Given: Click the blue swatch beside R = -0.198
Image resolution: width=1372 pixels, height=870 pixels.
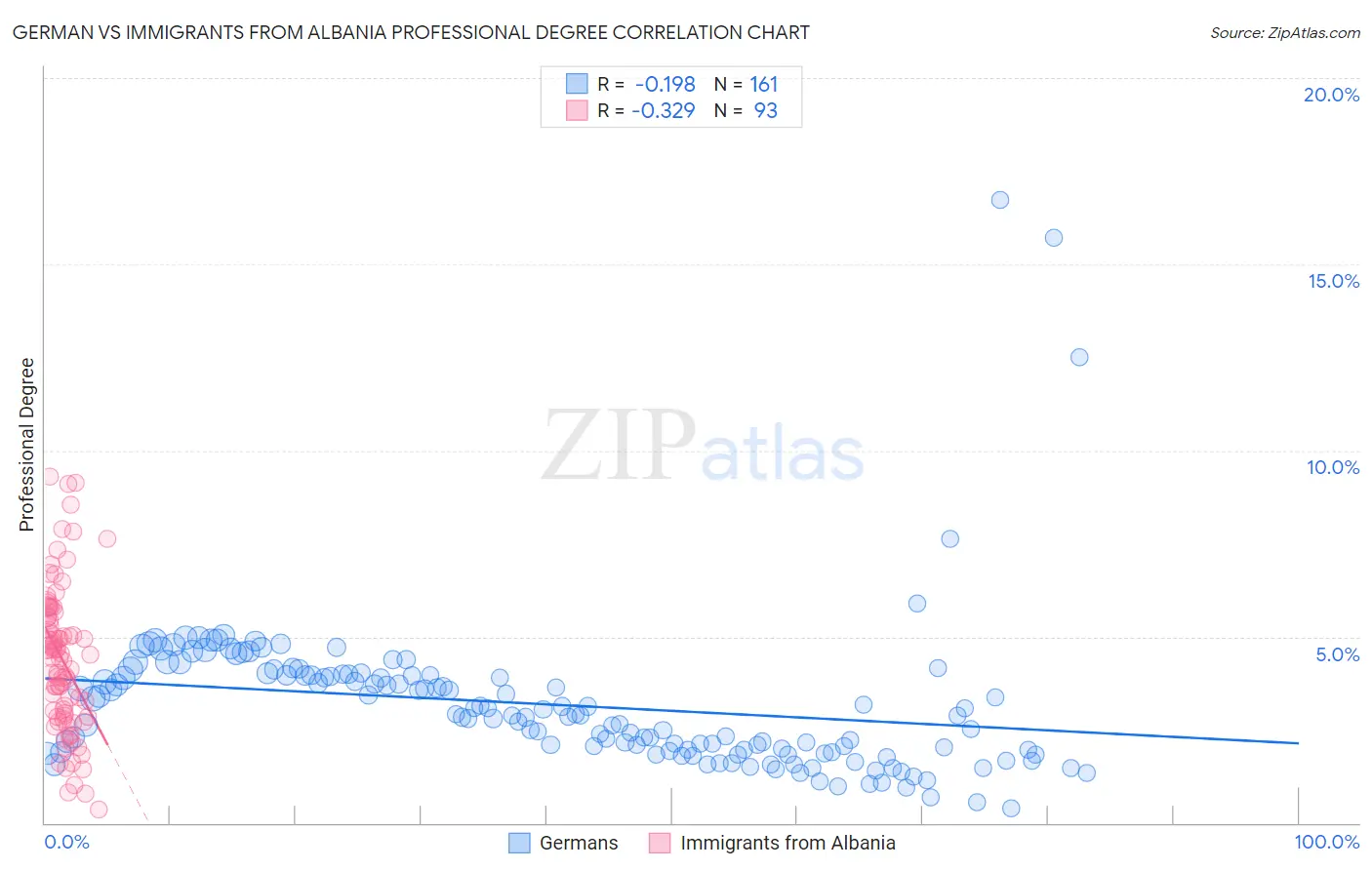Looking at the screenshot, I should click(577, 84).
